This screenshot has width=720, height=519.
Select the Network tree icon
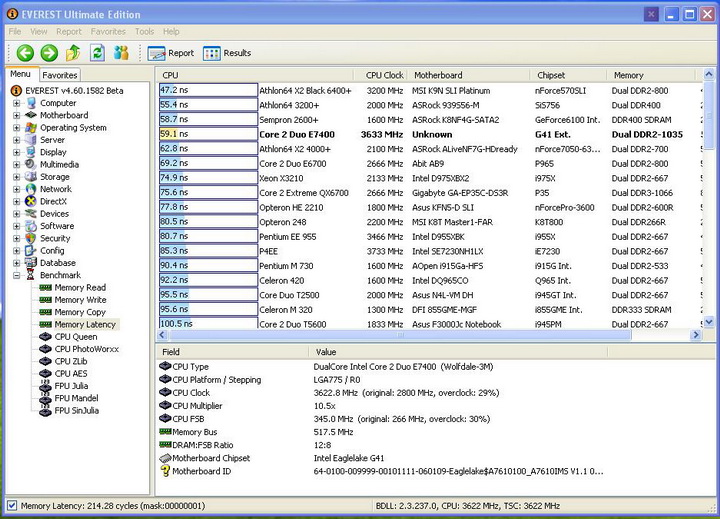click(x=31, y=189)
